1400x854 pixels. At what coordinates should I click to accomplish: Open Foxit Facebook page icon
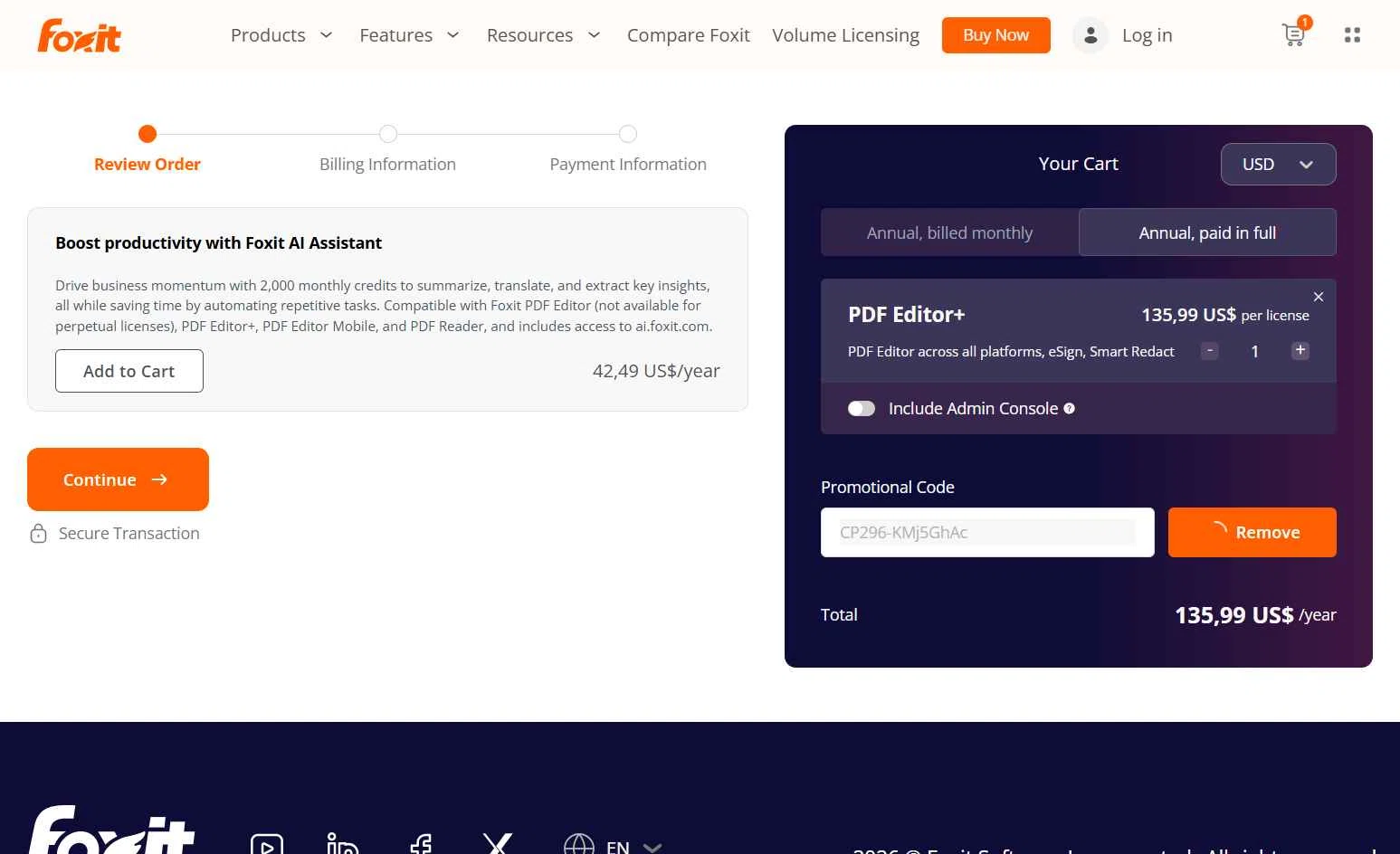[x=421, y=843]
